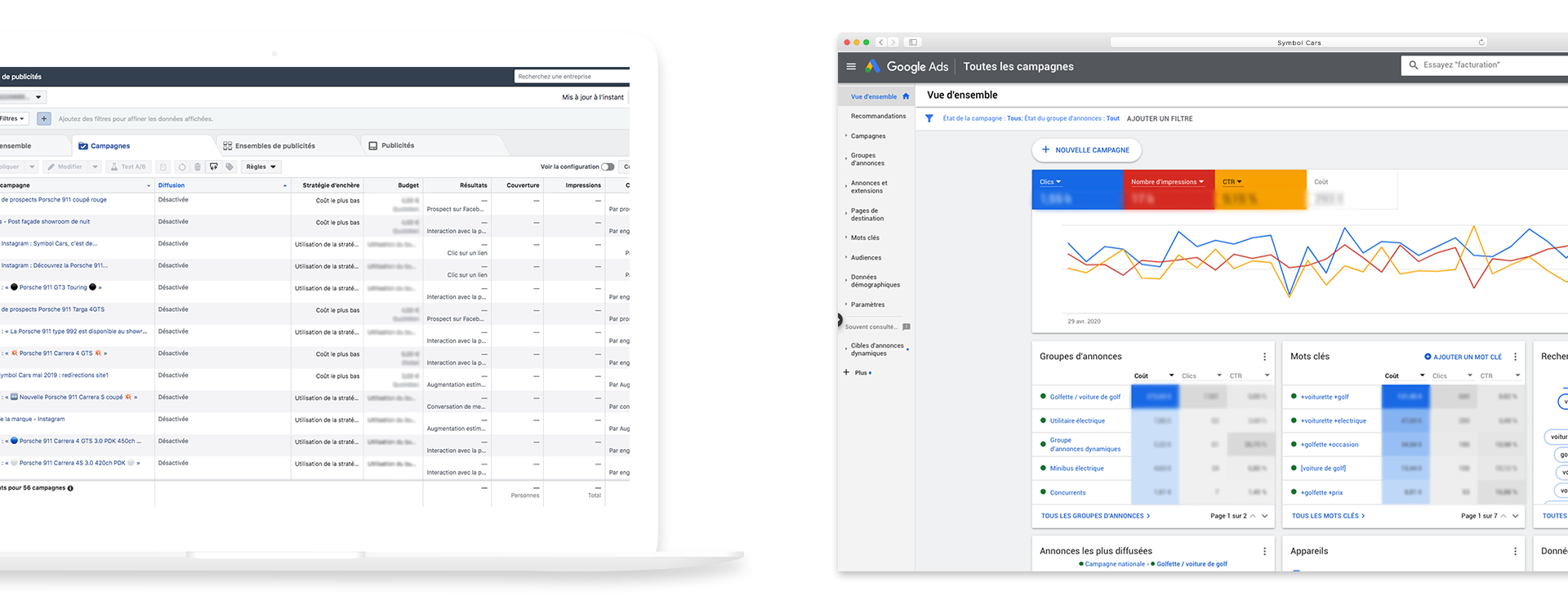Image resolution: width=1568 pixels, height=604 pixels.
Task: Go to previous page of Mots clés
Action: 1503,516
